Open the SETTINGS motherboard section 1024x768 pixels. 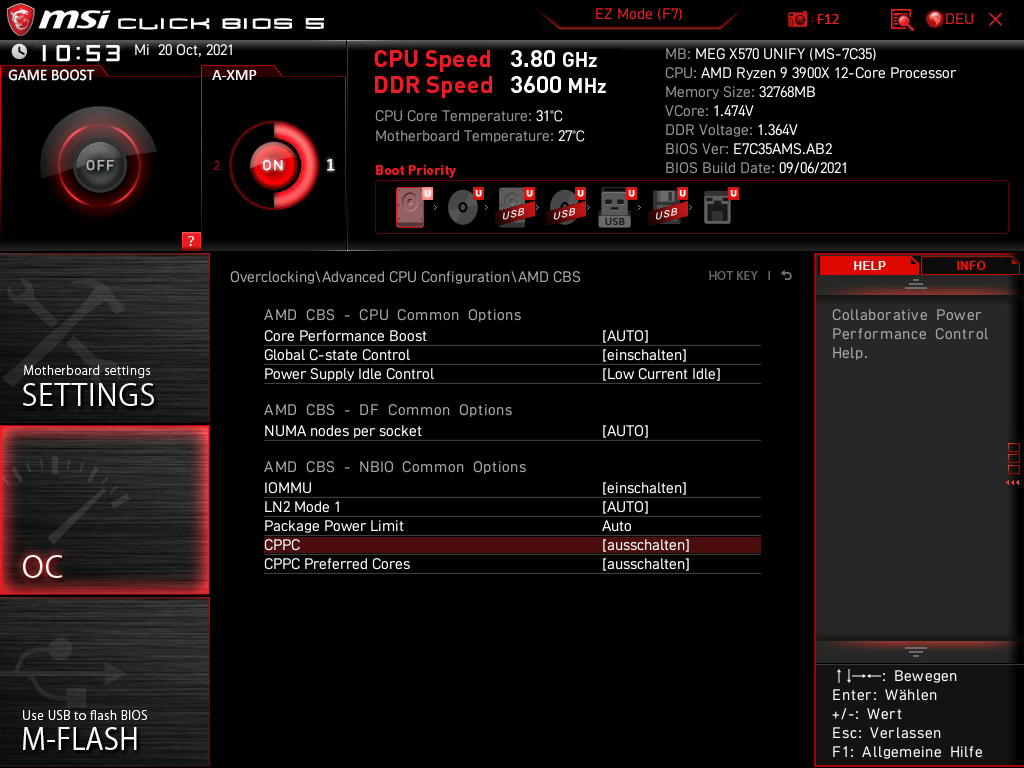tap(104, 338)
